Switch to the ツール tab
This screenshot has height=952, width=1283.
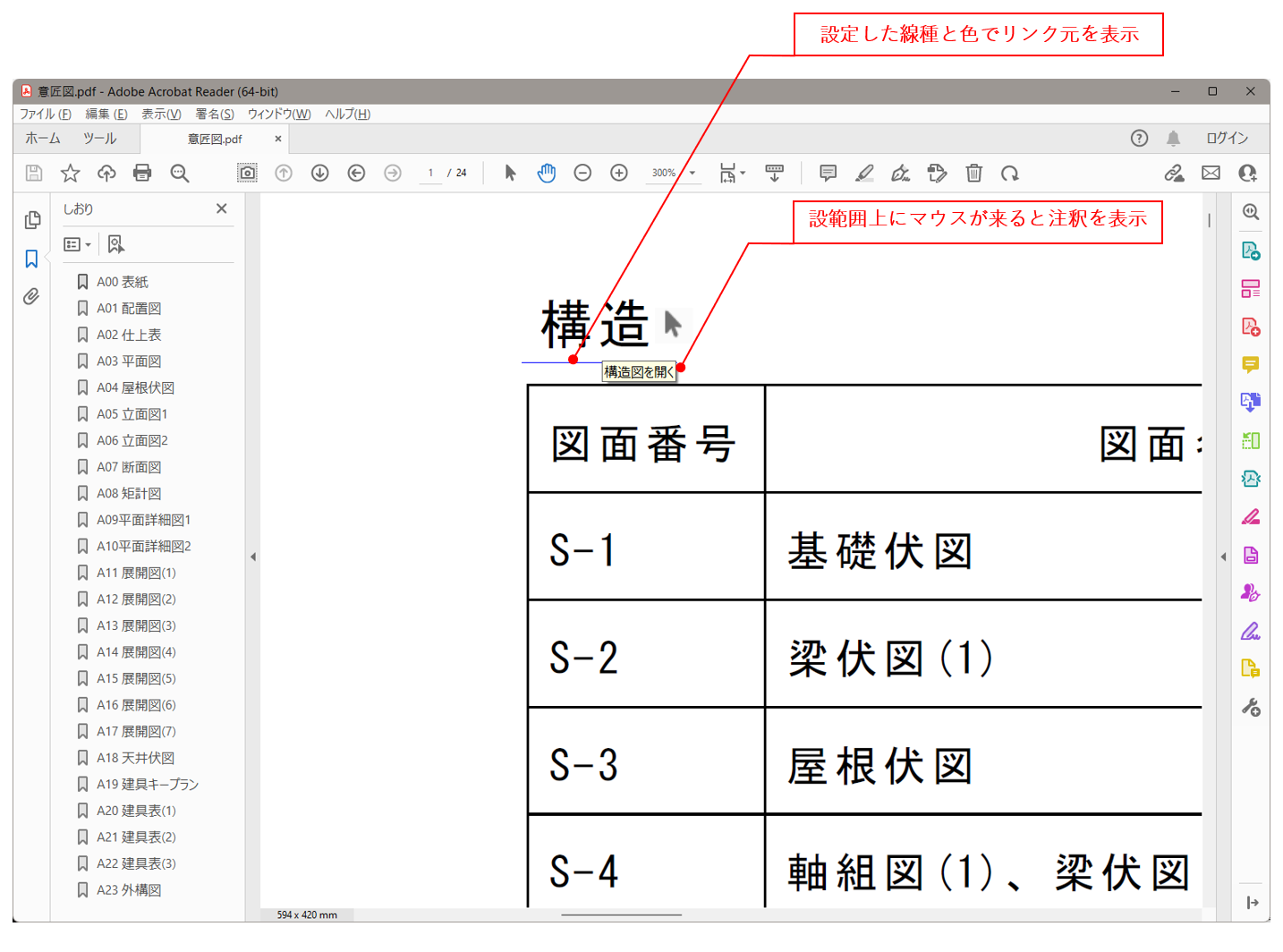(x=99, y=138)
